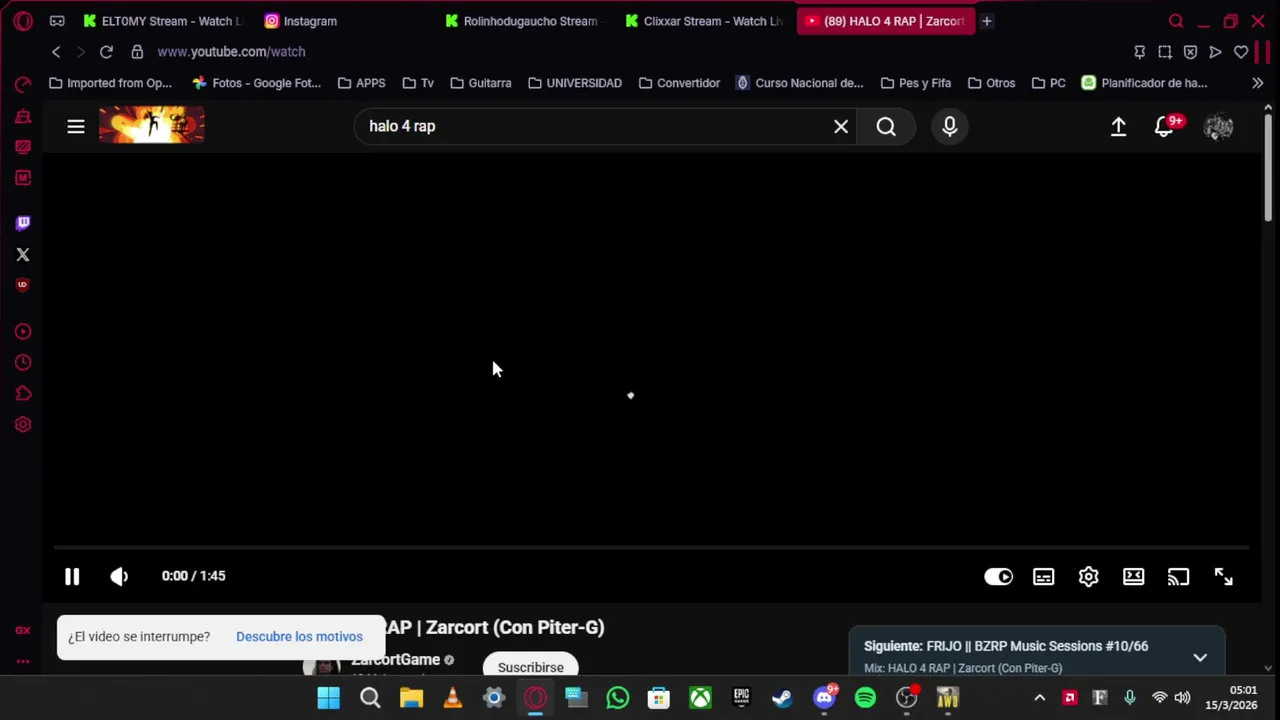Open sidebar settings gear icon

[x=23, y=424]
